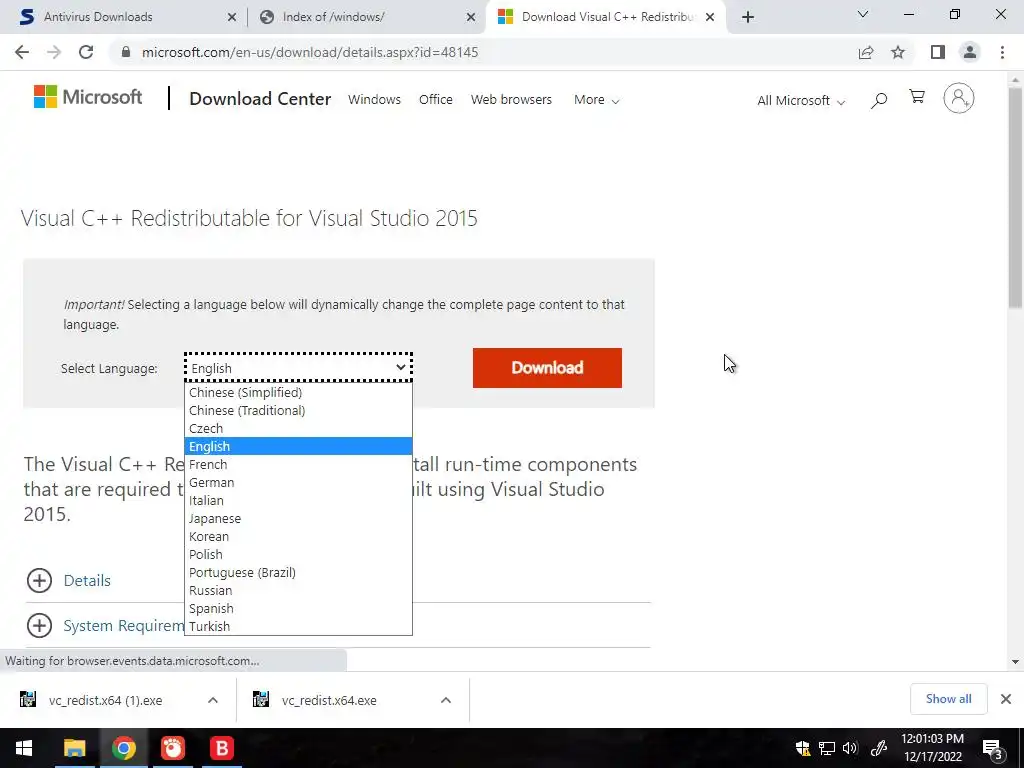Viewport: 1024px width, 768px height.
Task: Choose Korean from the language list
Action: click(x=298, y=536)
